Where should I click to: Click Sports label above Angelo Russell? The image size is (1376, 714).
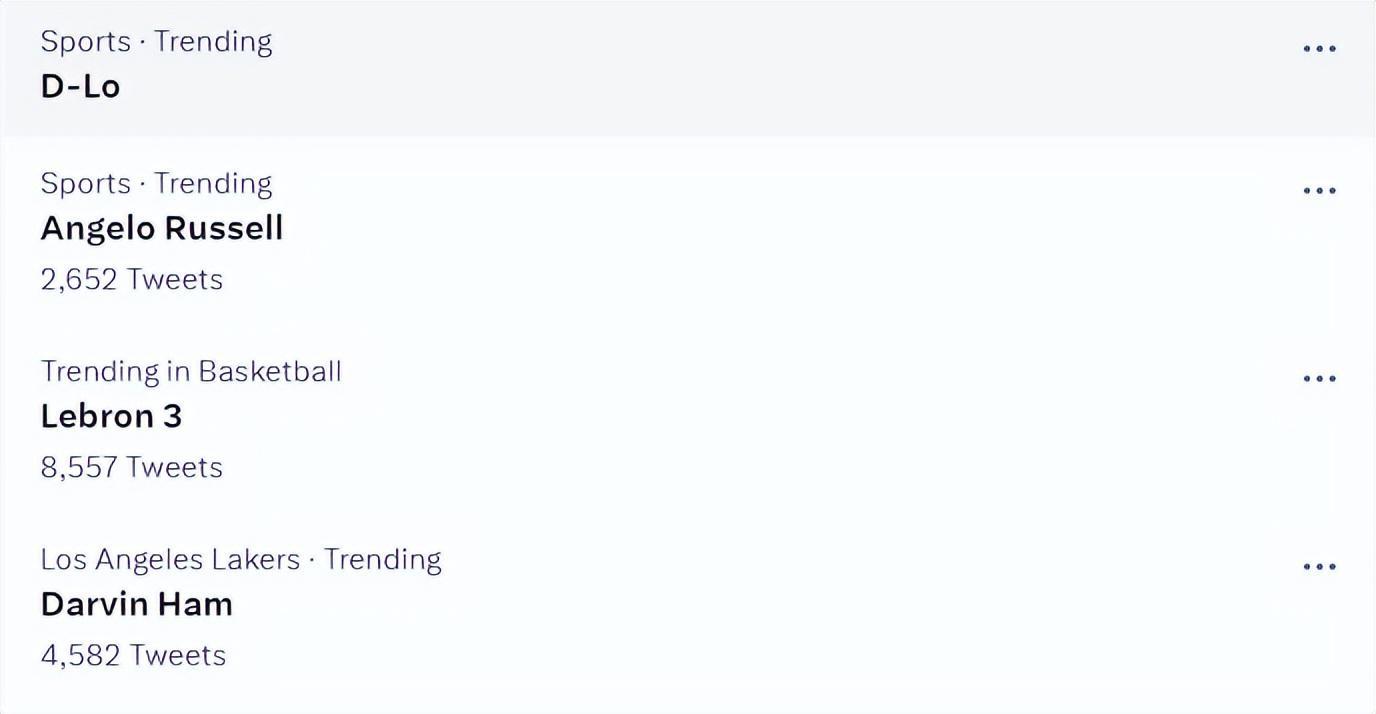coord(86,183)
